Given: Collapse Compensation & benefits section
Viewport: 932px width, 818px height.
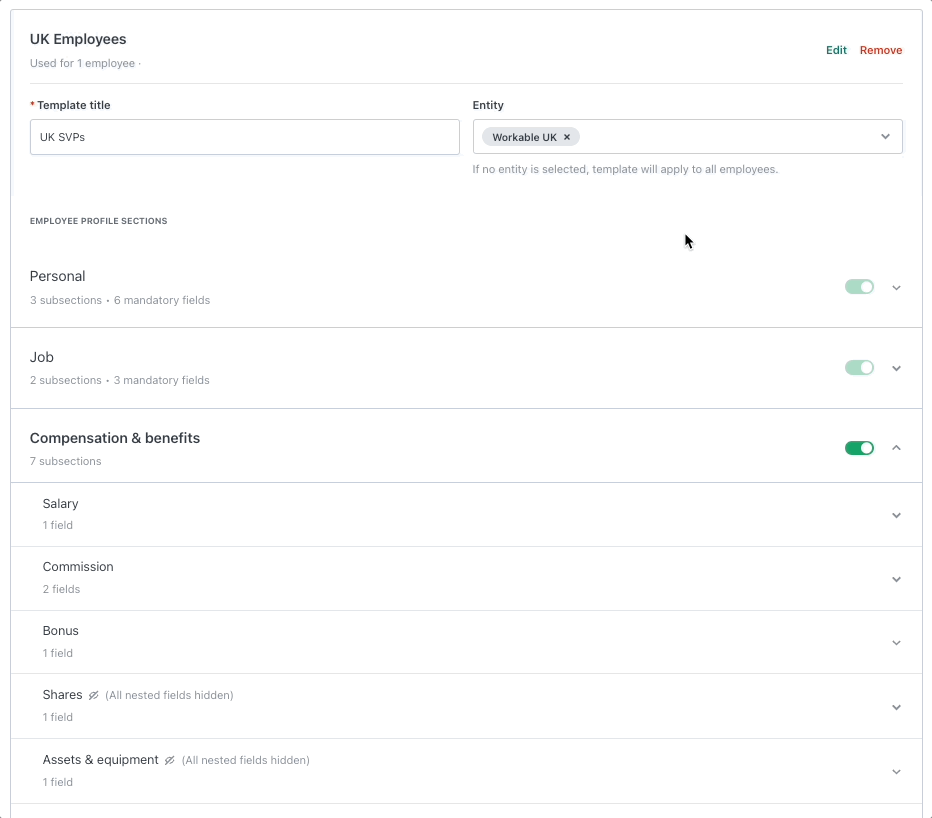Looking at the screenshot, I should pos(896,448).
